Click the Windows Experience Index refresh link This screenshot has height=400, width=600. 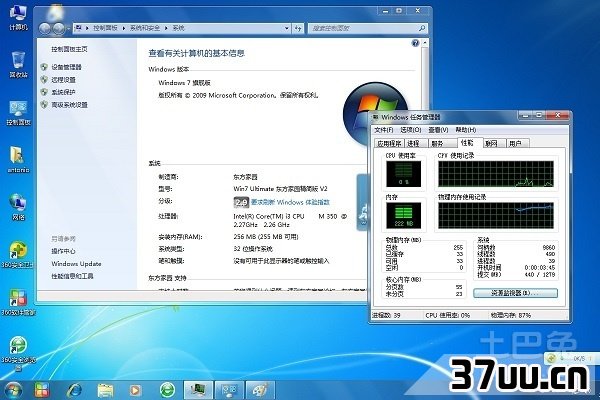[x=290, y=202]
